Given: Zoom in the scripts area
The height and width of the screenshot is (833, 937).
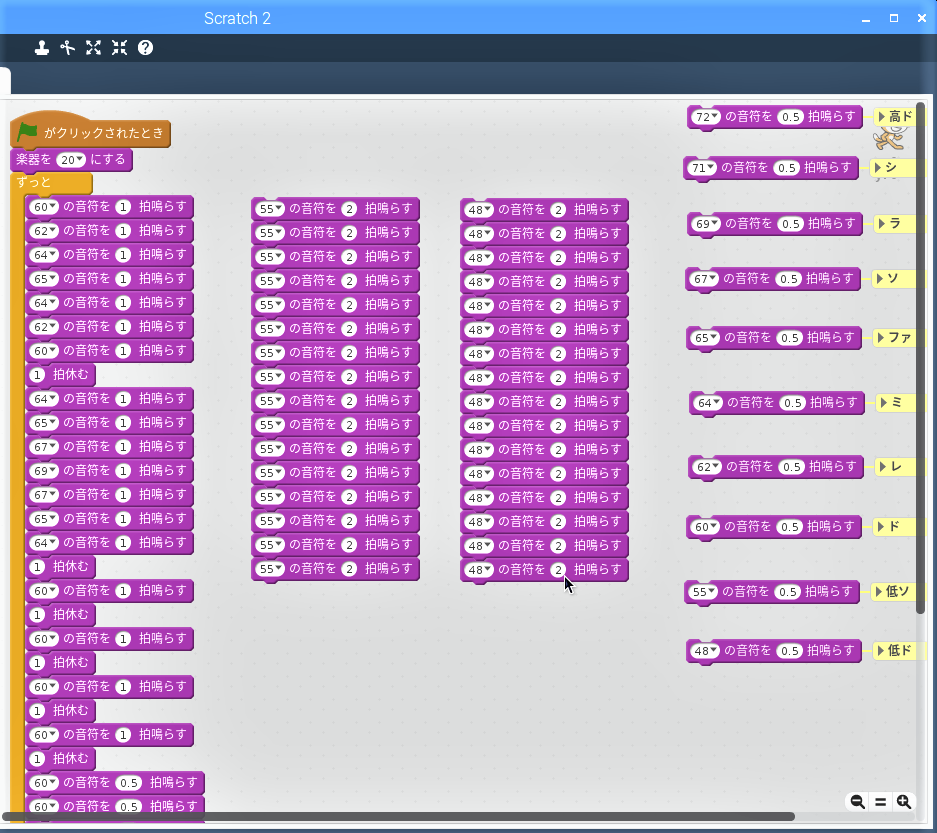Looking at the screenshot, I should click(904, 802).
